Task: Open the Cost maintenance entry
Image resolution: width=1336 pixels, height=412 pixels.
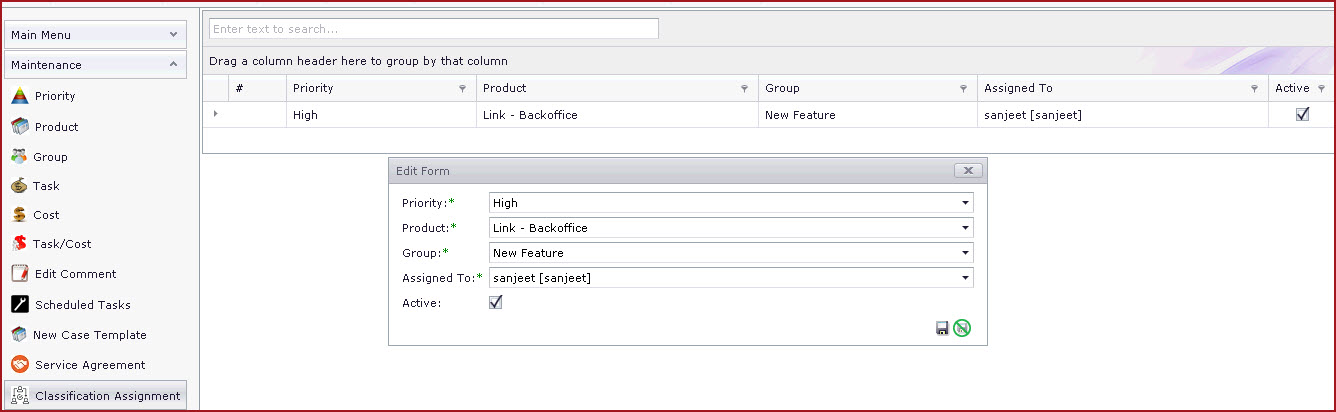Action: point(46,215)
